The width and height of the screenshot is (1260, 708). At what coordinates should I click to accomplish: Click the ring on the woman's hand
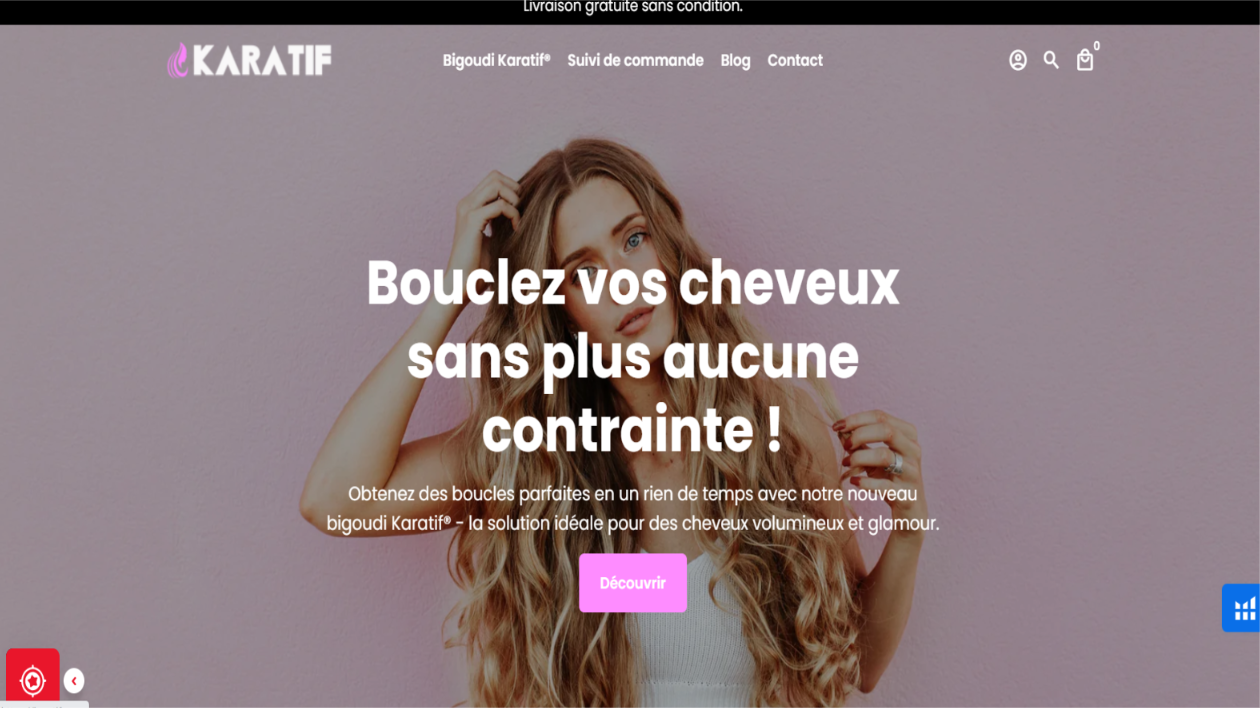[x=895, y=464]
